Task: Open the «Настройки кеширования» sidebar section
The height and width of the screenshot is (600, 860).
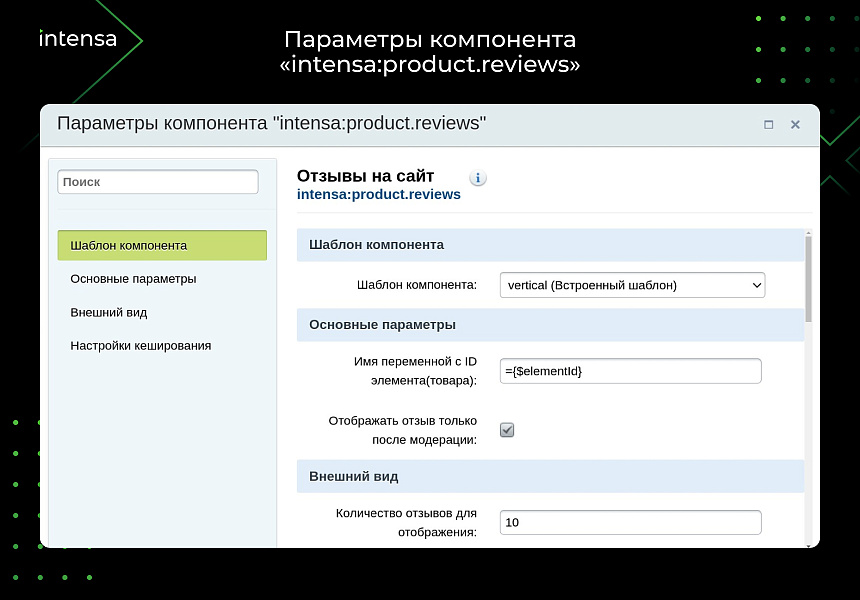Action: pos(140,345)
